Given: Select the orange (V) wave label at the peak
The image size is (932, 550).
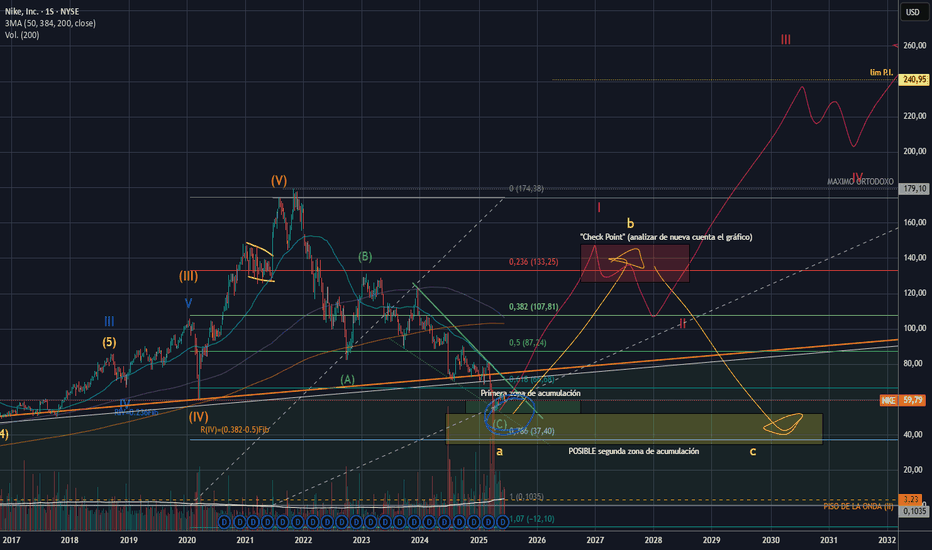Looking at the screenshot, I should [279, 180].
